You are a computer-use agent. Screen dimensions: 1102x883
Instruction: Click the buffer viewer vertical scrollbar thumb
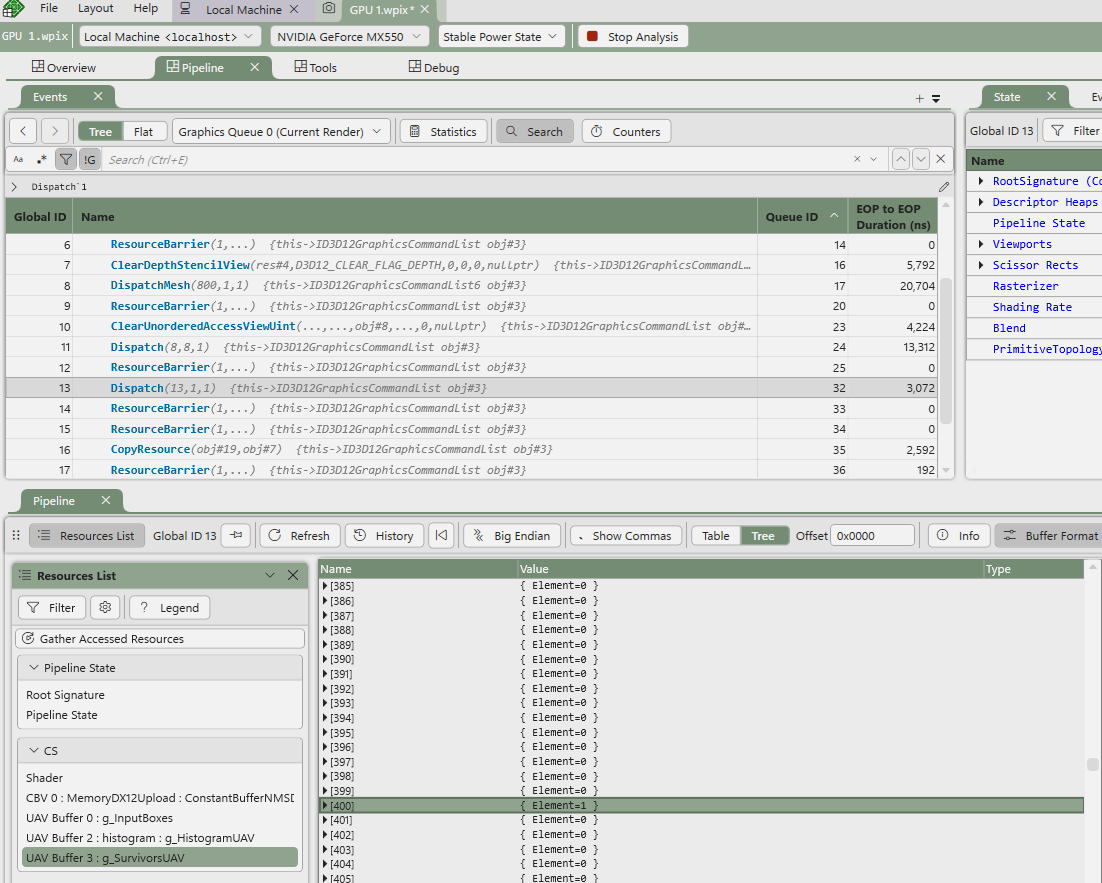click(1093, 765)
